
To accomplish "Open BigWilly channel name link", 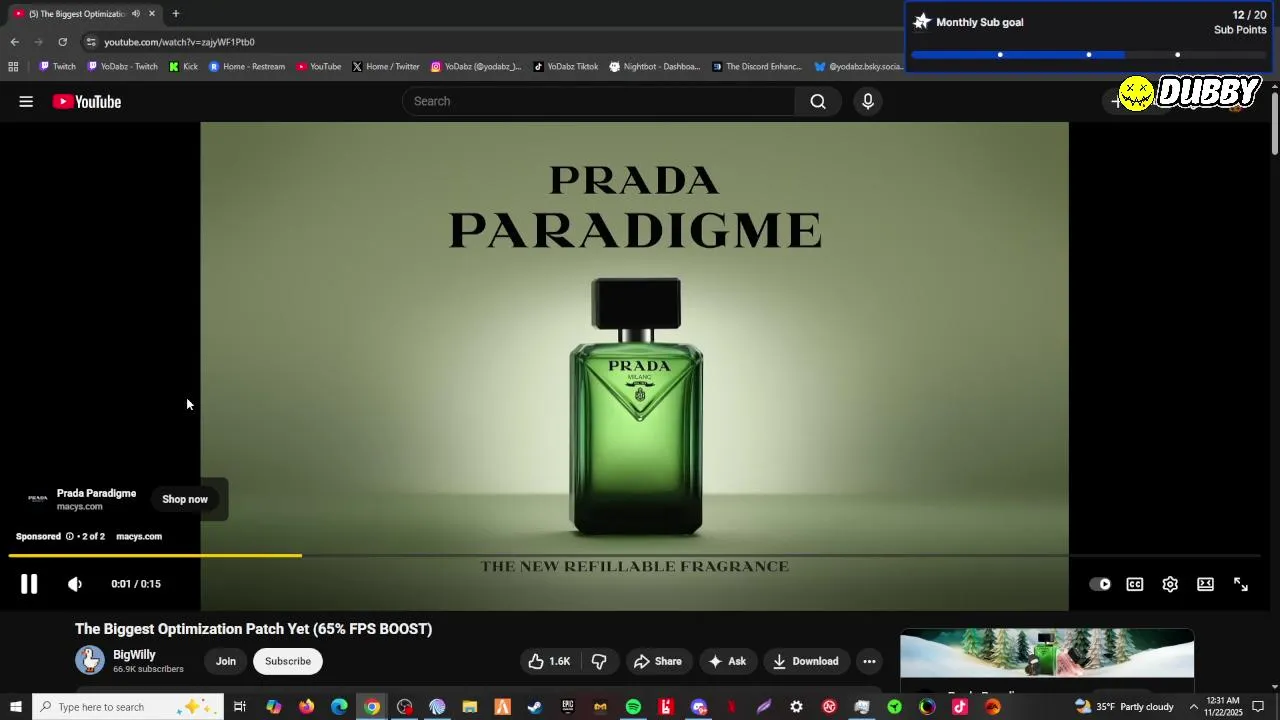I will pyautogui.click(x=134, y=654).
